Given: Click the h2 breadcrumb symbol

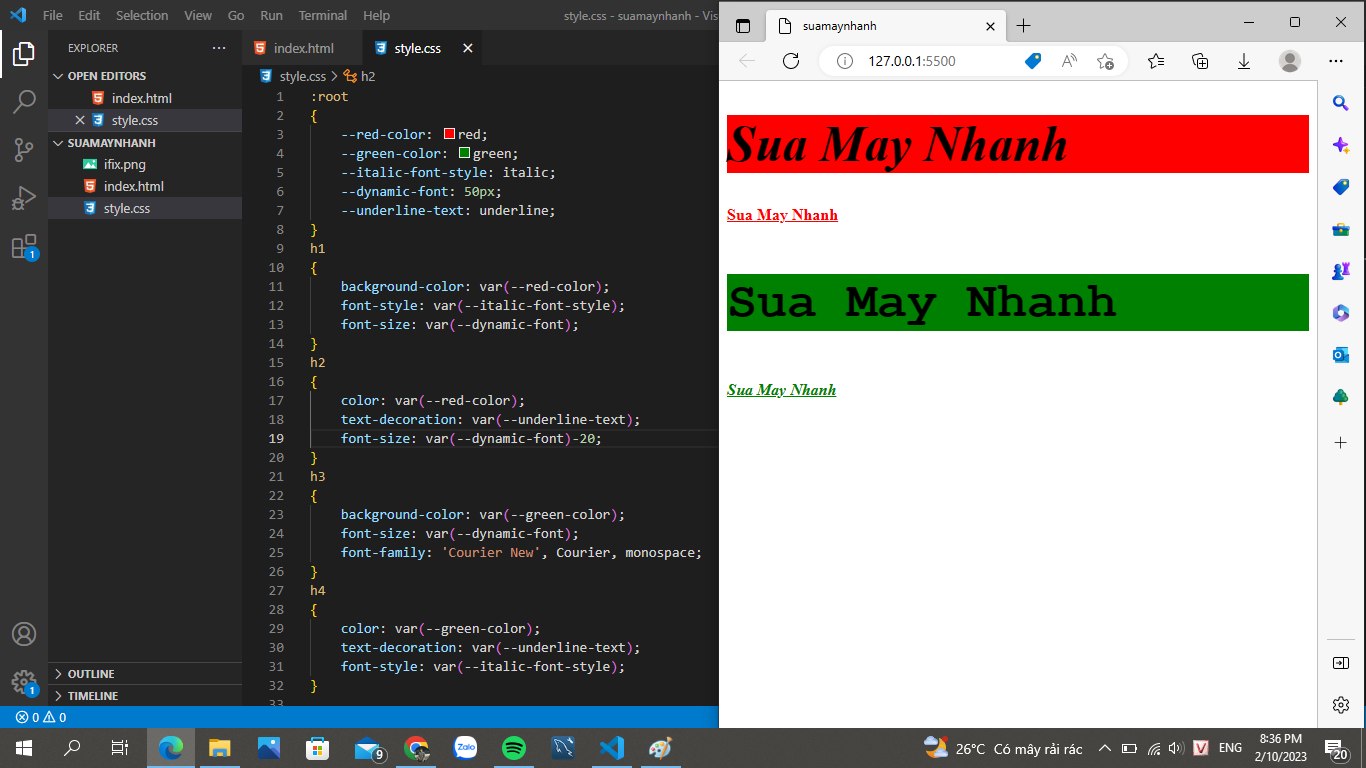Looking at the screenshot, I should (359, 76).
